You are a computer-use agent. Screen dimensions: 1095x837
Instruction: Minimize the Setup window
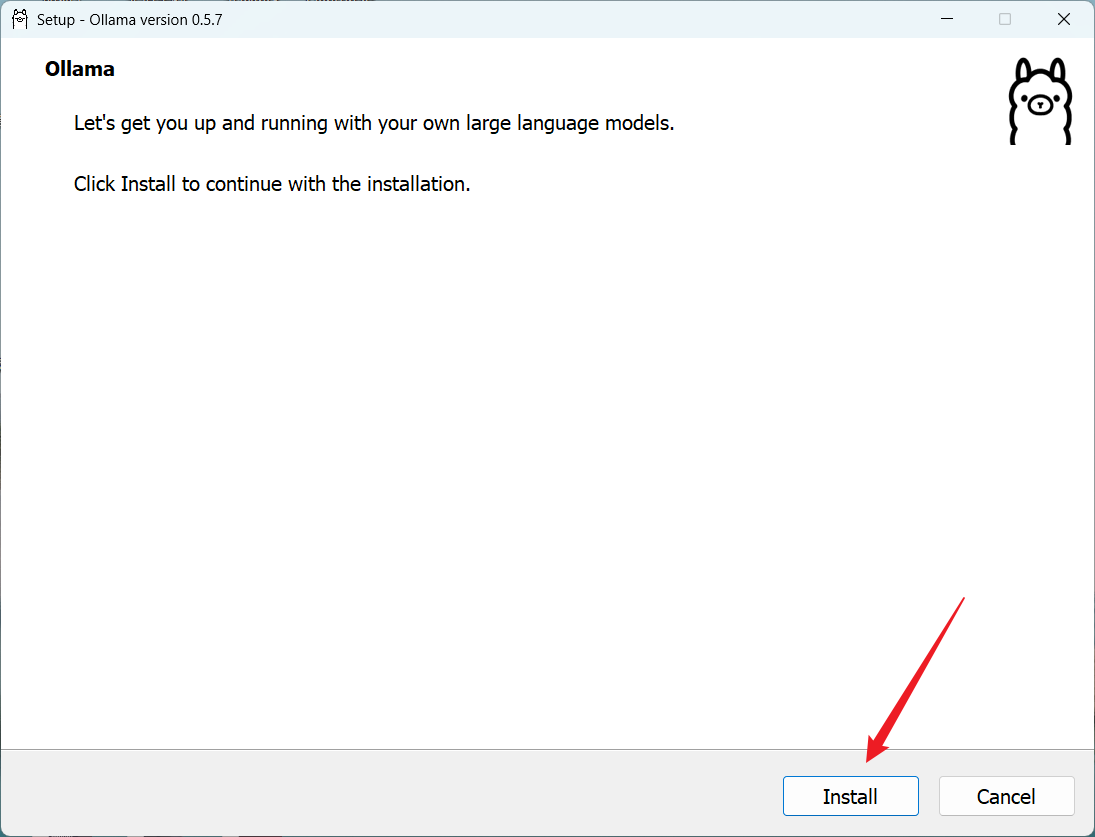(x=946, y=19)
